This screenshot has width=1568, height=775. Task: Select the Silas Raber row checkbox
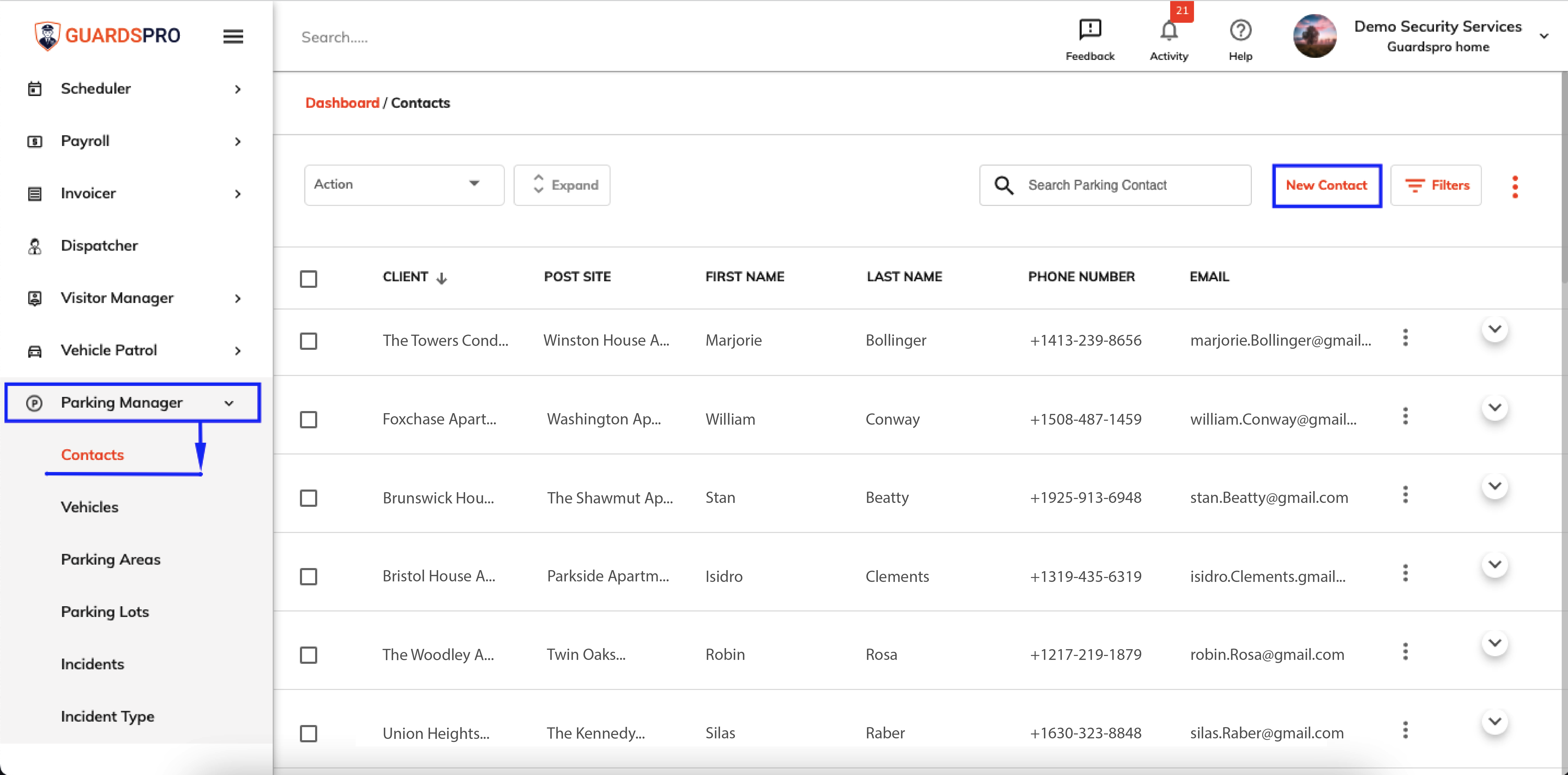coord(309,734)
